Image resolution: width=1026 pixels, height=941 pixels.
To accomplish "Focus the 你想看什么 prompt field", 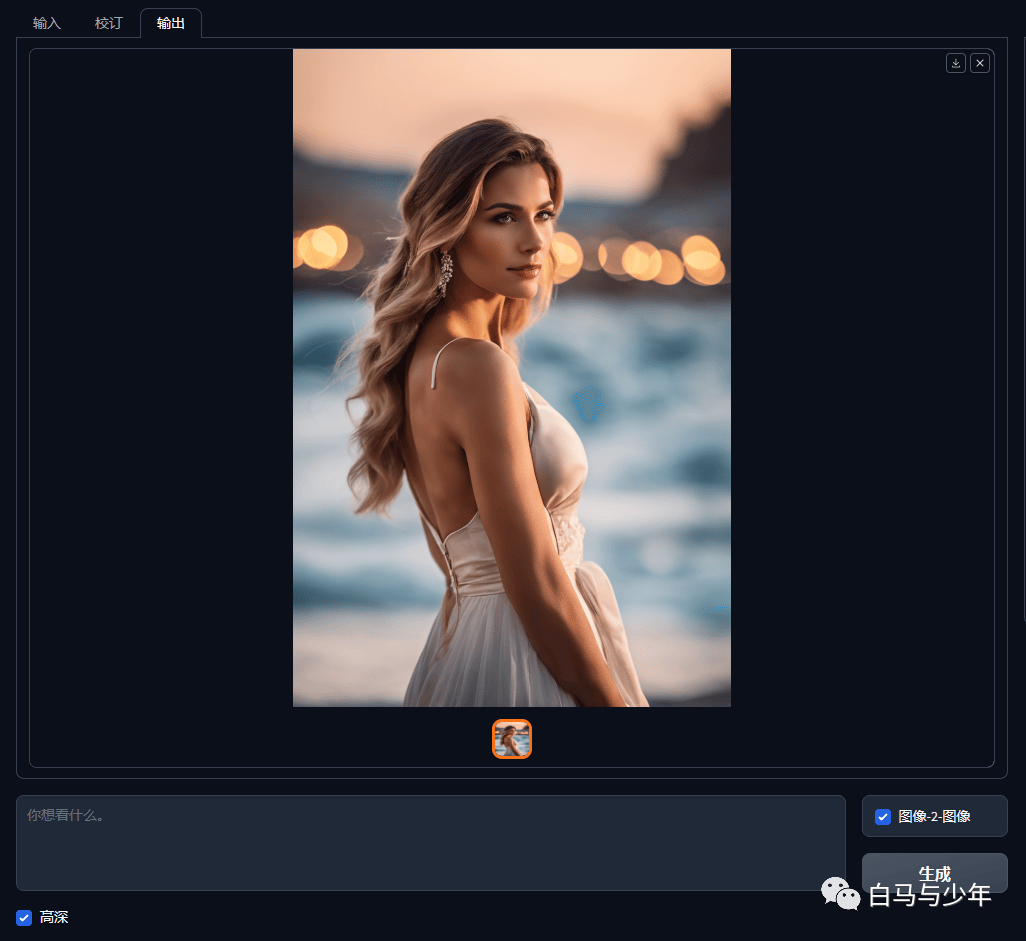I will tap(431, 843).
